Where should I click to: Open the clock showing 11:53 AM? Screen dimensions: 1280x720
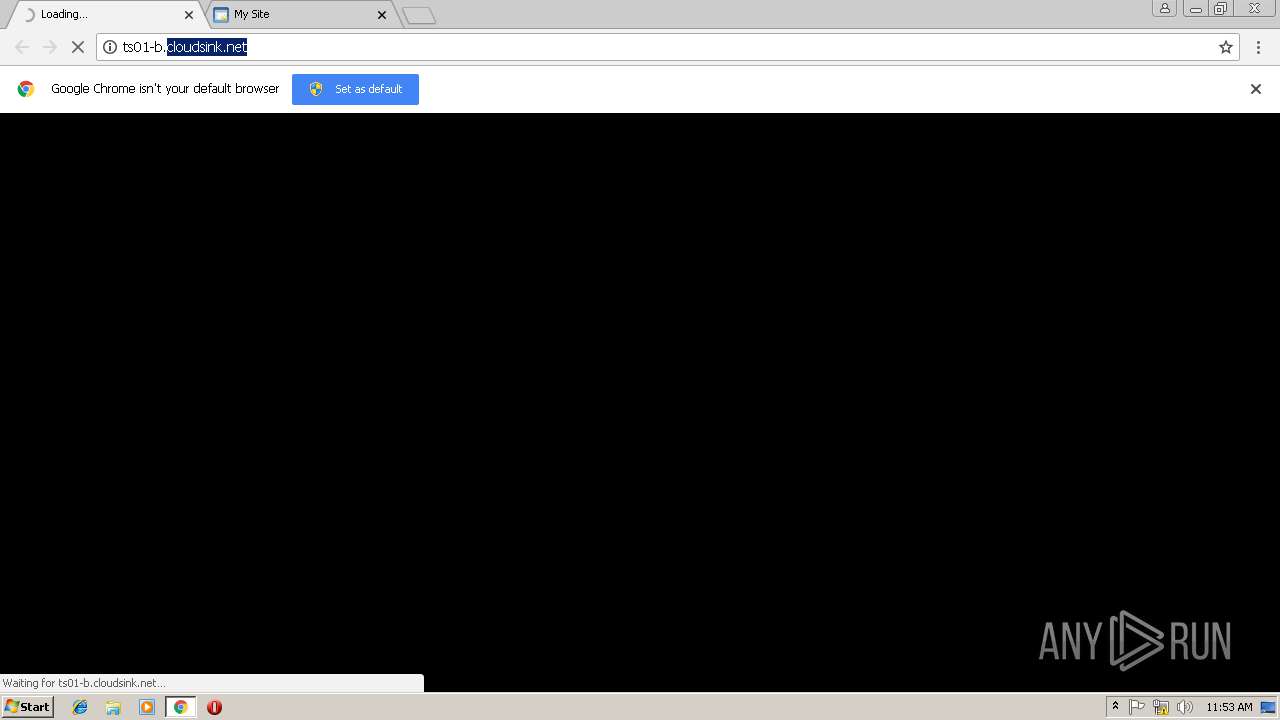pos(1229,707)
